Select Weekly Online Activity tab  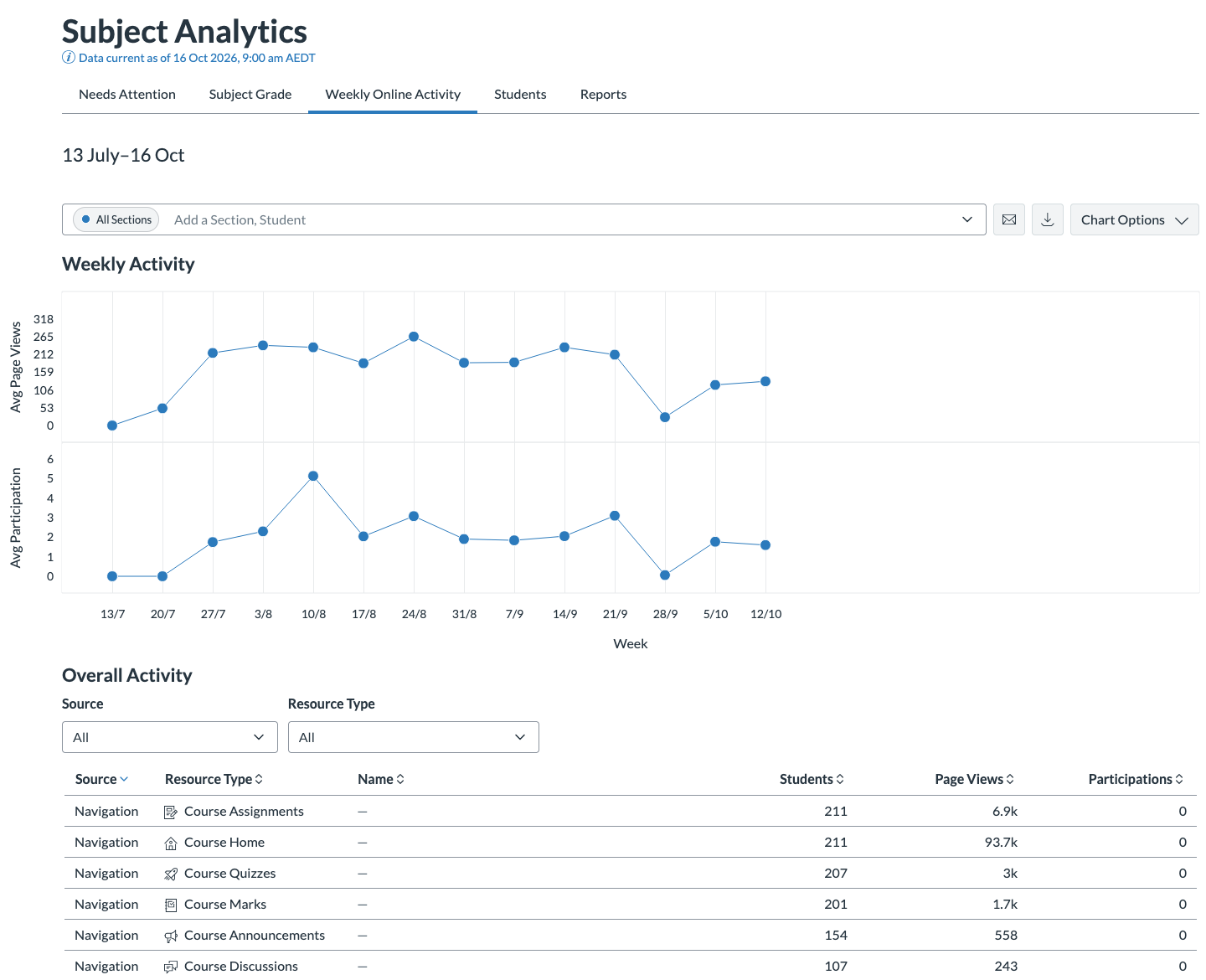click(393, 94)
